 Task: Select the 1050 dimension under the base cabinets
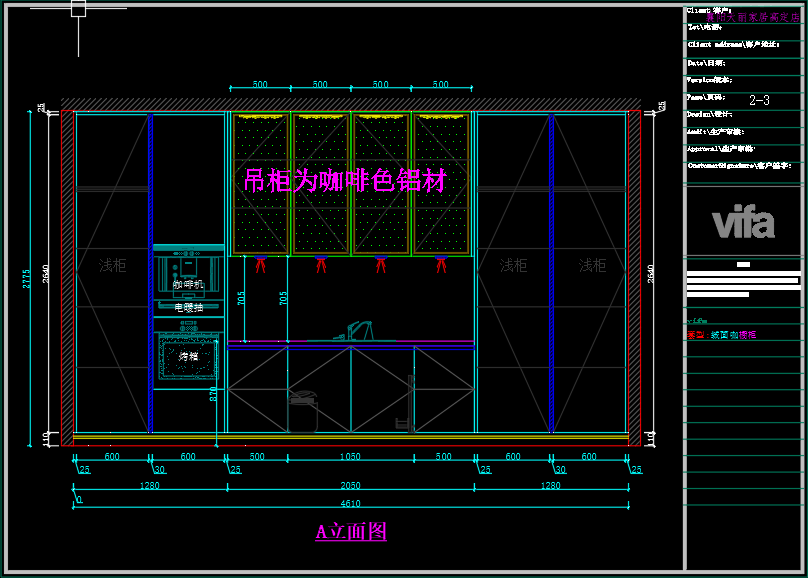tap(350, 457)
